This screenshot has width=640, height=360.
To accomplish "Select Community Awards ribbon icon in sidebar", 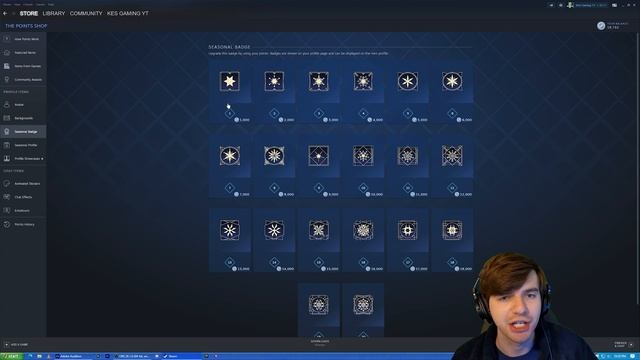I will (x=7, y=80).
